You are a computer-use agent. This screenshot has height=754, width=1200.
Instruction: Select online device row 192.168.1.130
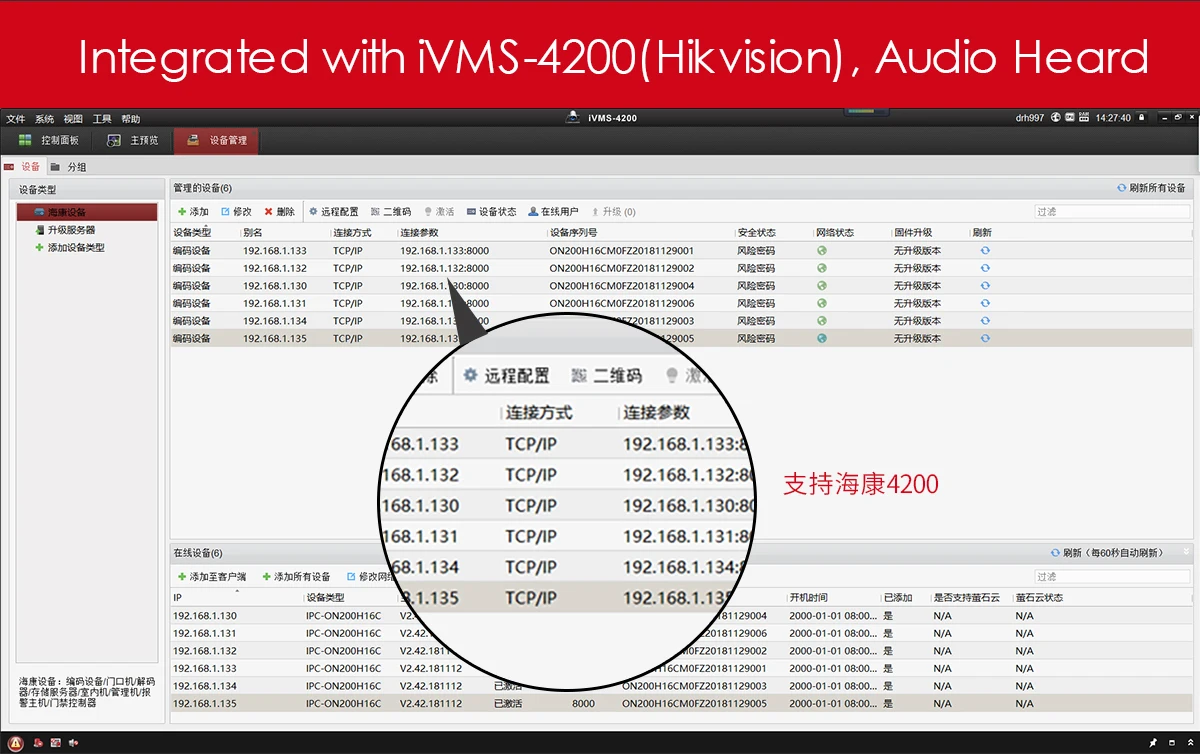point(681,616)
